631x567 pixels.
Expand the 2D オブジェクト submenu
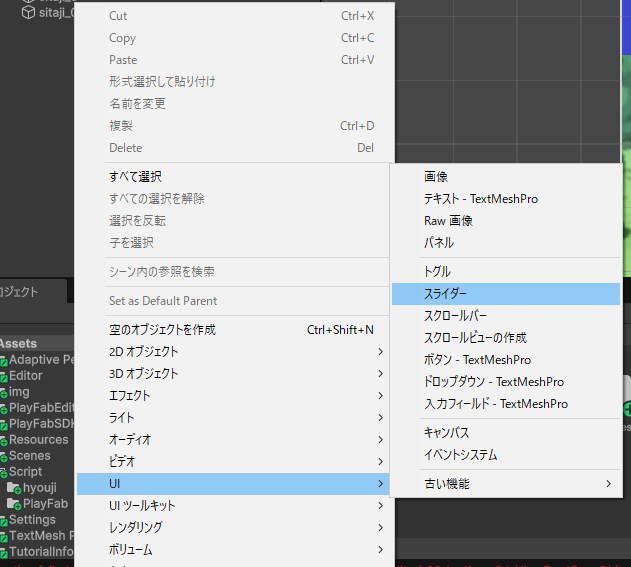click(233, 352)
